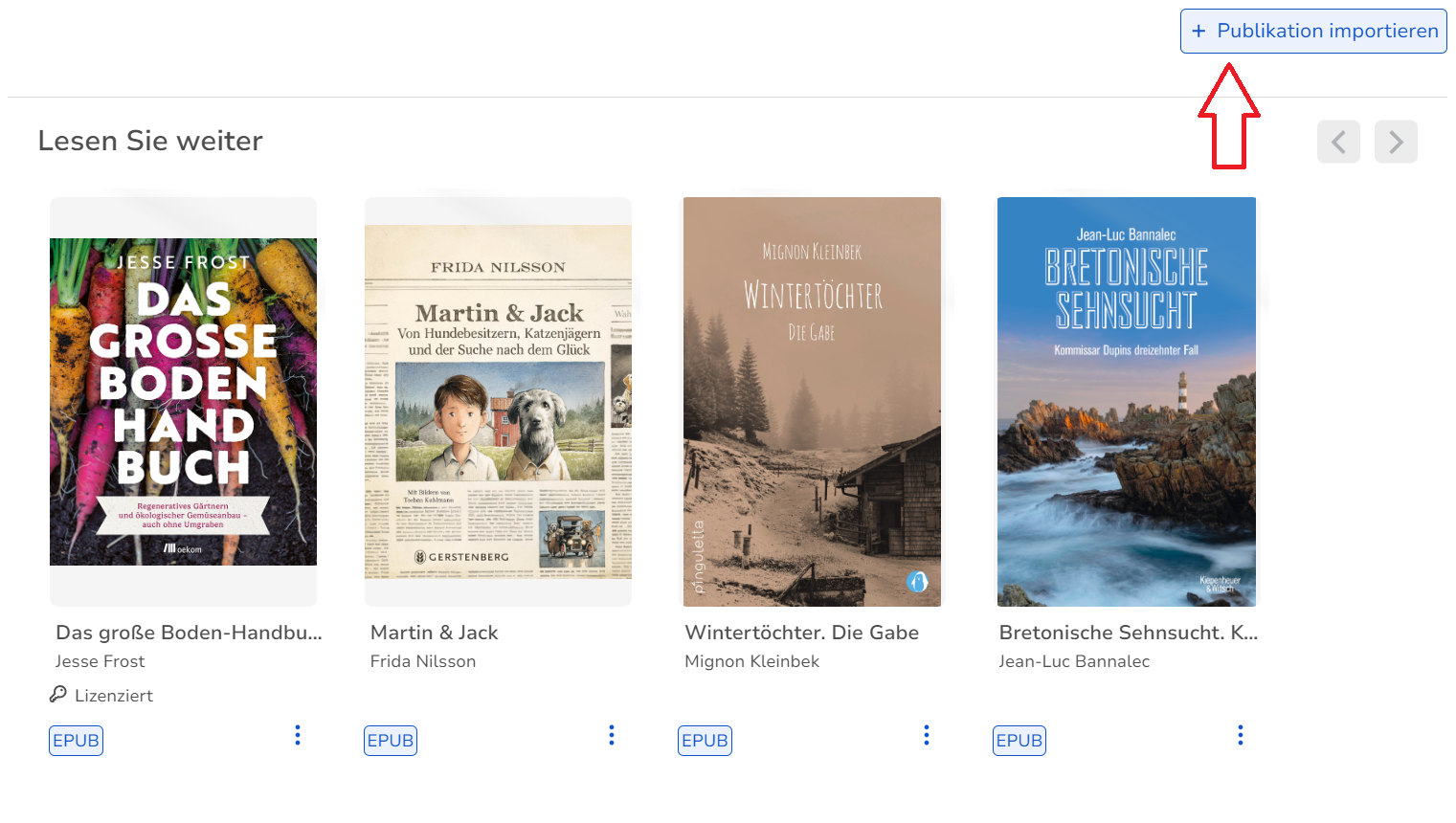Screen dimensions: 1456x823
Task: Click the EPUB badge under Wintertöchter
Action: pyautogui.click(x=705, y=741)
